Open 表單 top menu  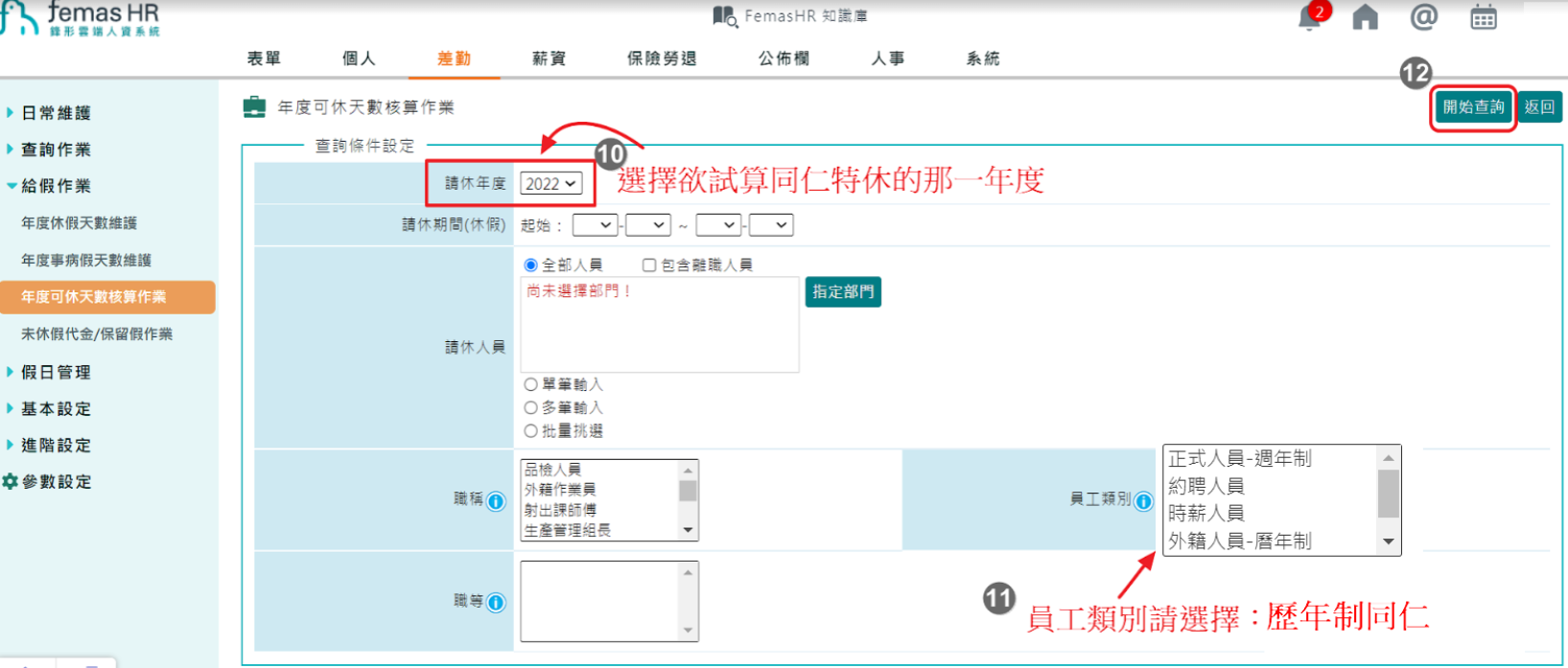(265, 58)
